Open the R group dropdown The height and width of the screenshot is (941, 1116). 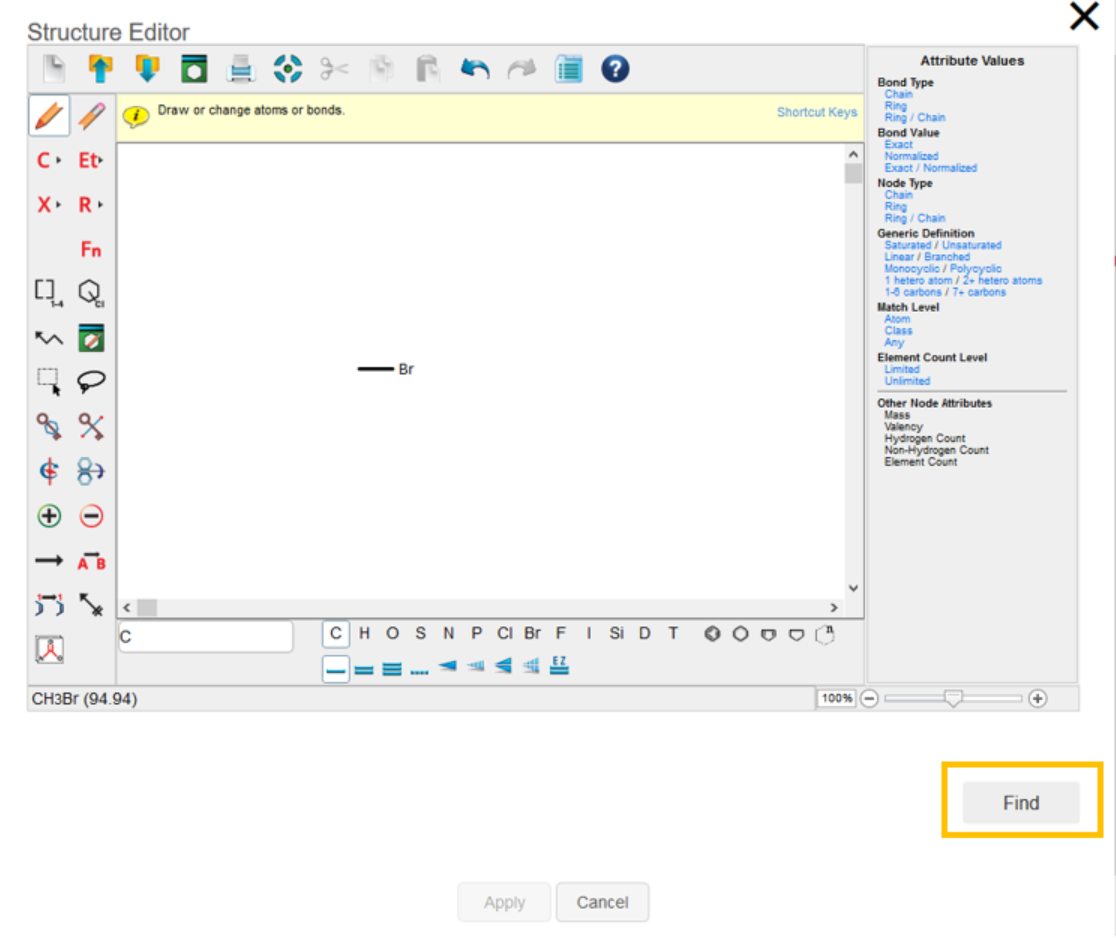click(x=91, y=205)
